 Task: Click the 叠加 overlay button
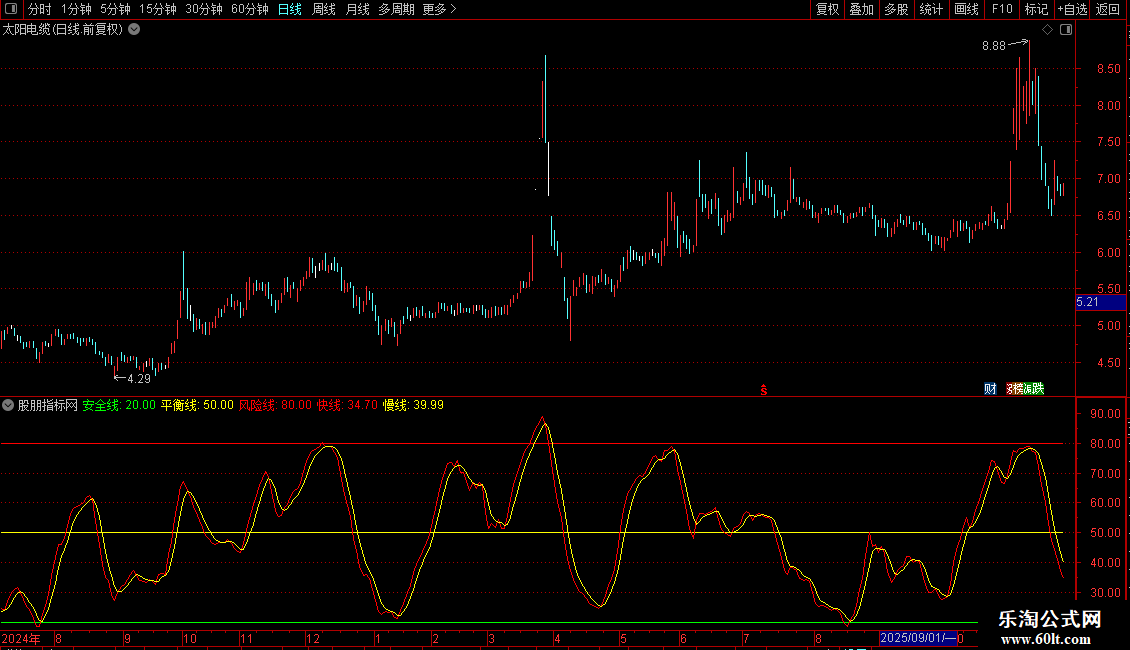click(x=861, y=9)
